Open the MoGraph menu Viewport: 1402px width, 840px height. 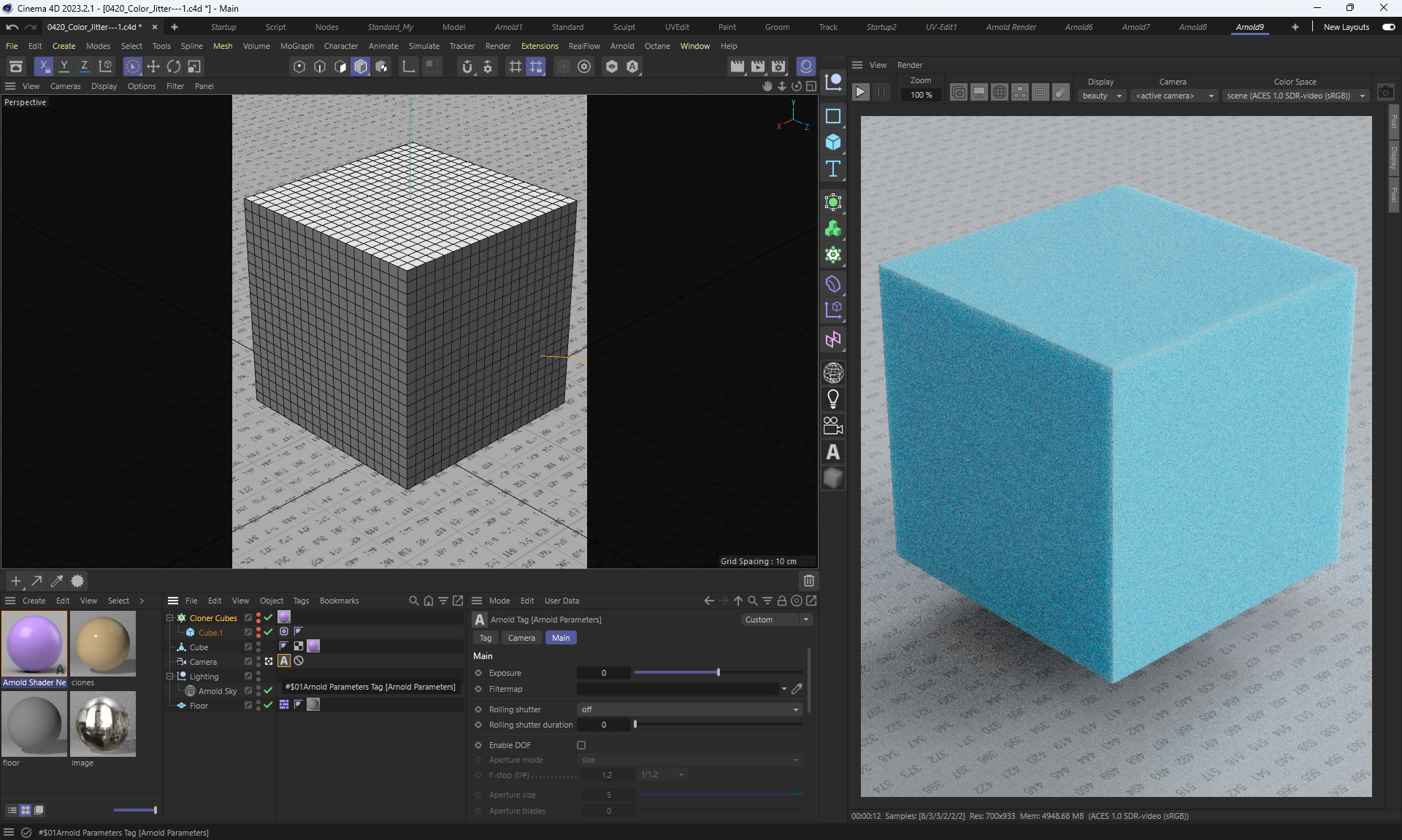pos(296,46)
